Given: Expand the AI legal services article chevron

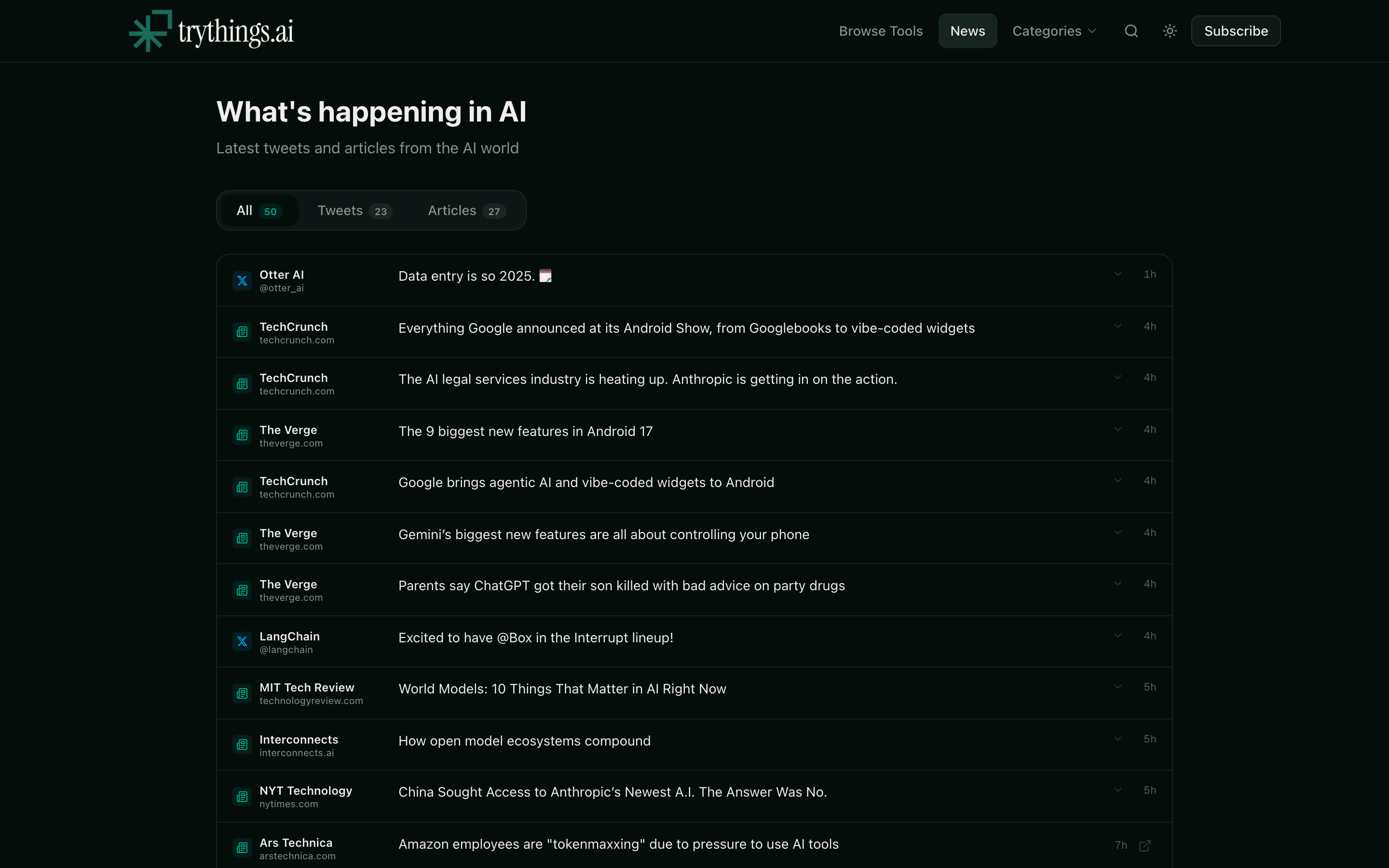Looking at the screenshot, I should tap(1117, 377).
